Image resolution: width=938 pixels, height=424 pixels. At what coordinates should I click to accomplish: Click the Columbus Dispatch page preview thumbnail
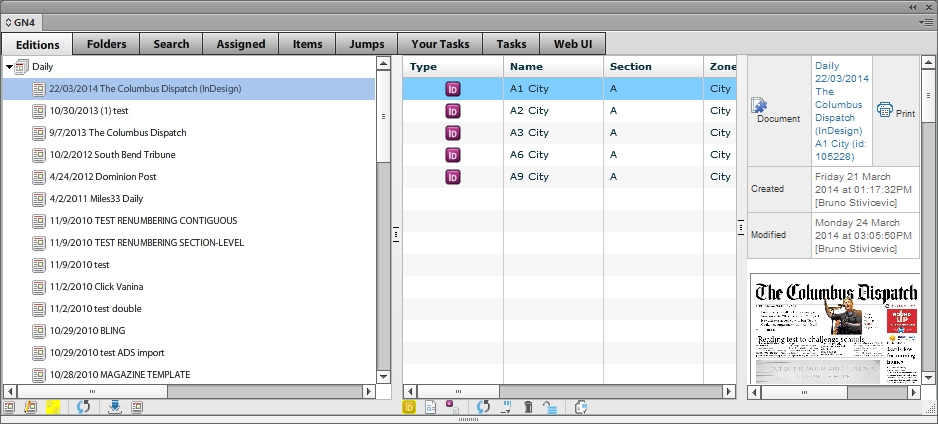(835, 329)
